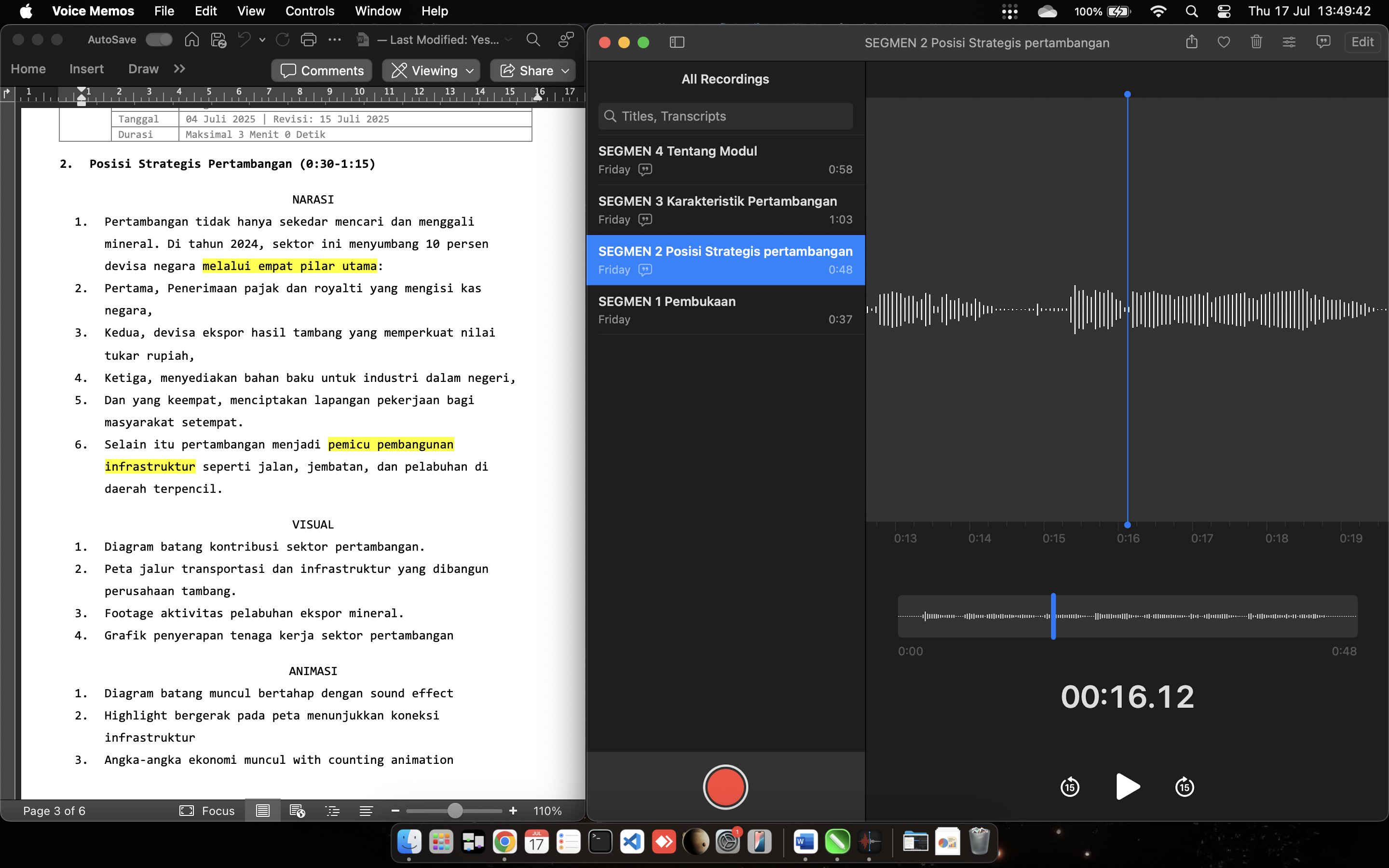Delete recording with trash icon
This screenshot has height=868, width=1389.
pos(1256,42)
